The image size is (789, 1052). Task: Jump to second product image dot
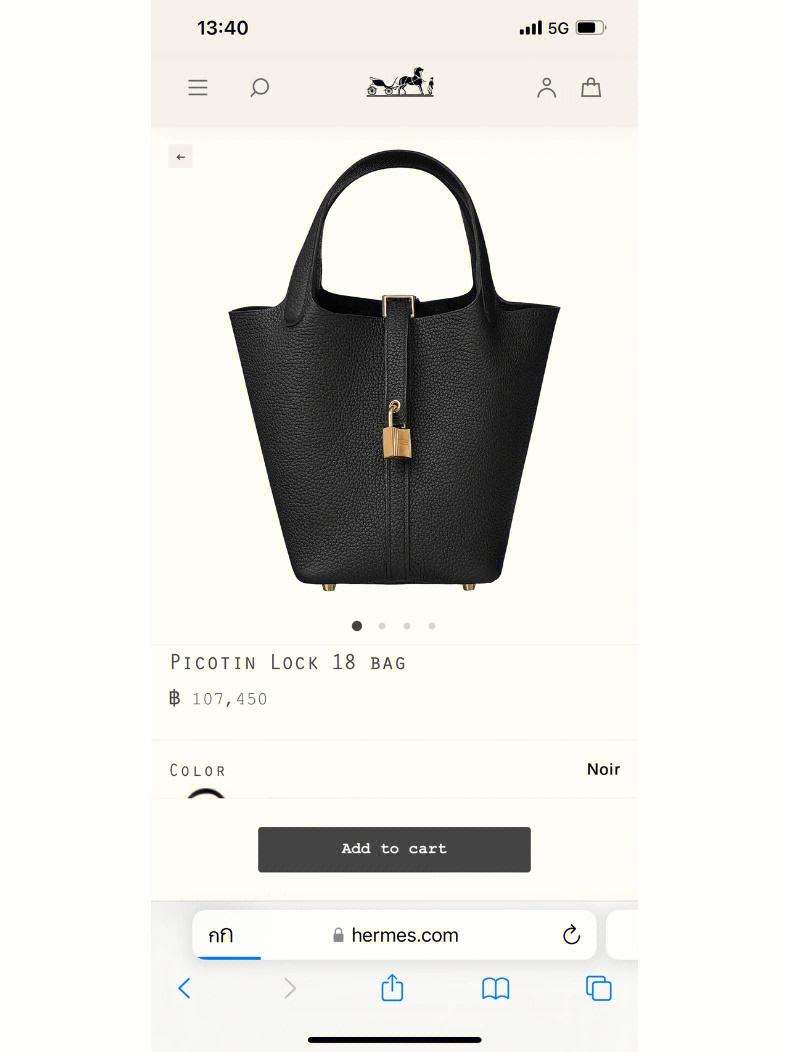coord(382,626)
